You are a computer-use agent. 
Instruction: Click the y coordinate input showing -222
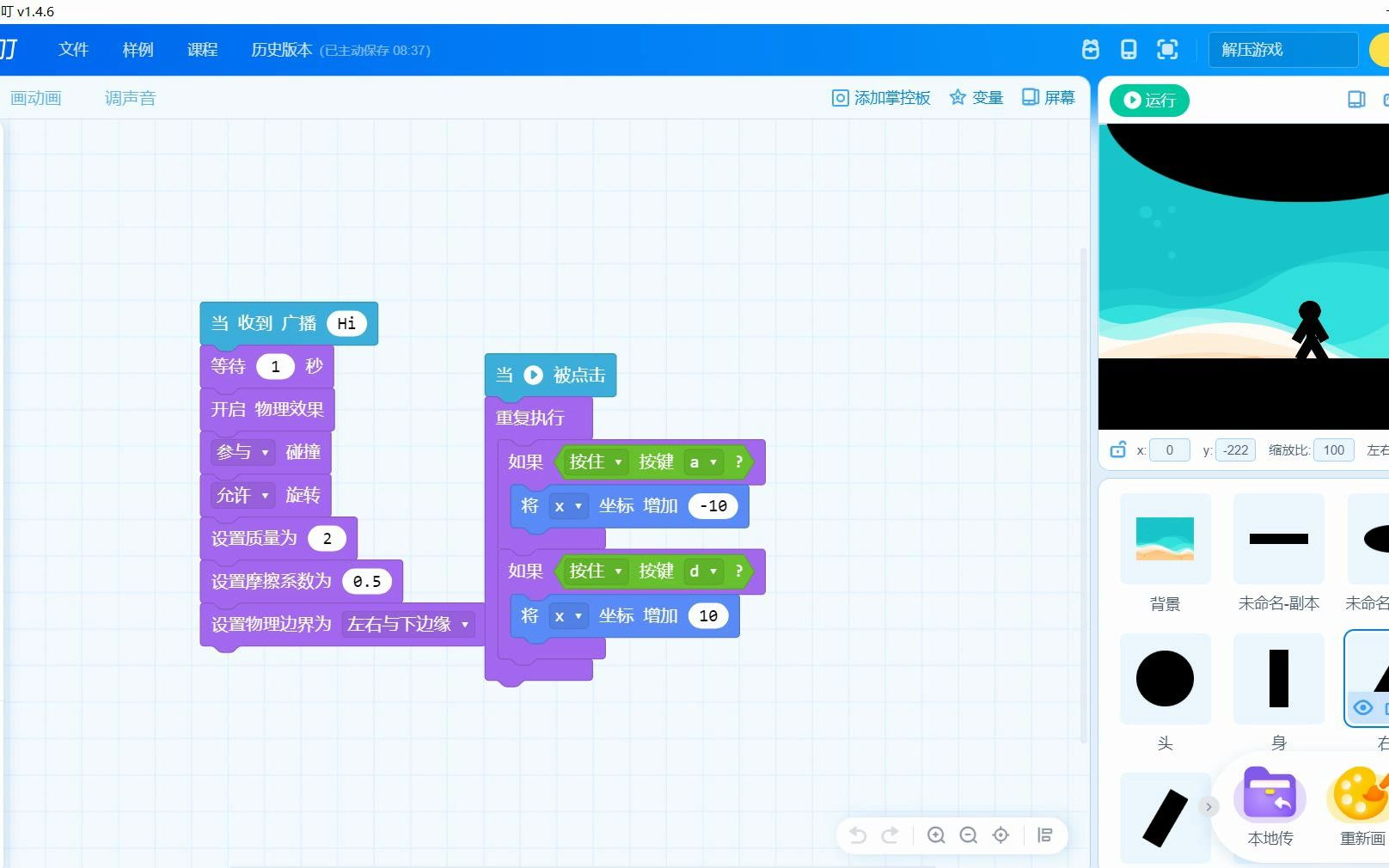click(x=1234, y=449)
